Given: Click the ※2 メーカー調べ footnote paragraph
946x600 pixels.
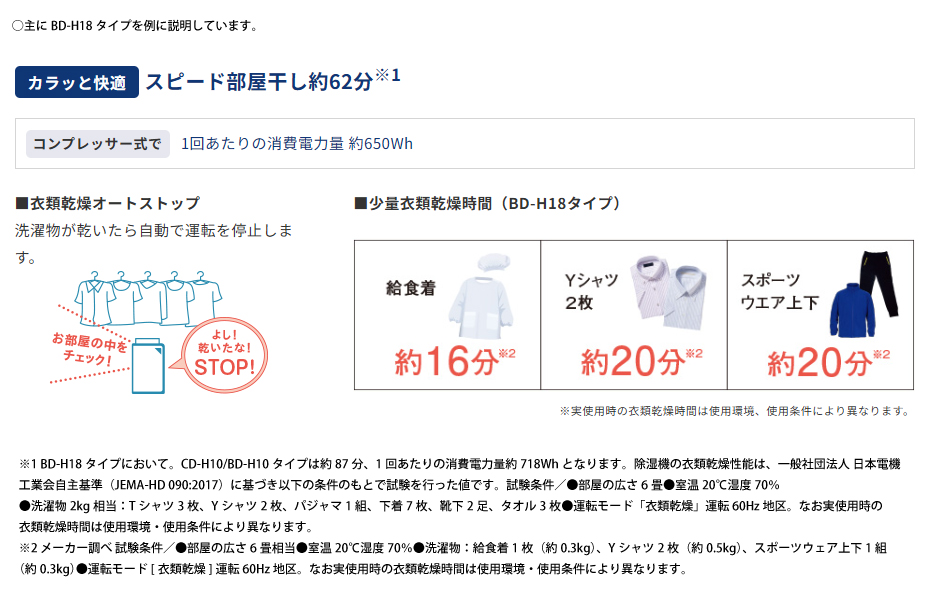Looking at the screenshot, I should pyautogui.click(x=452, y=558).
